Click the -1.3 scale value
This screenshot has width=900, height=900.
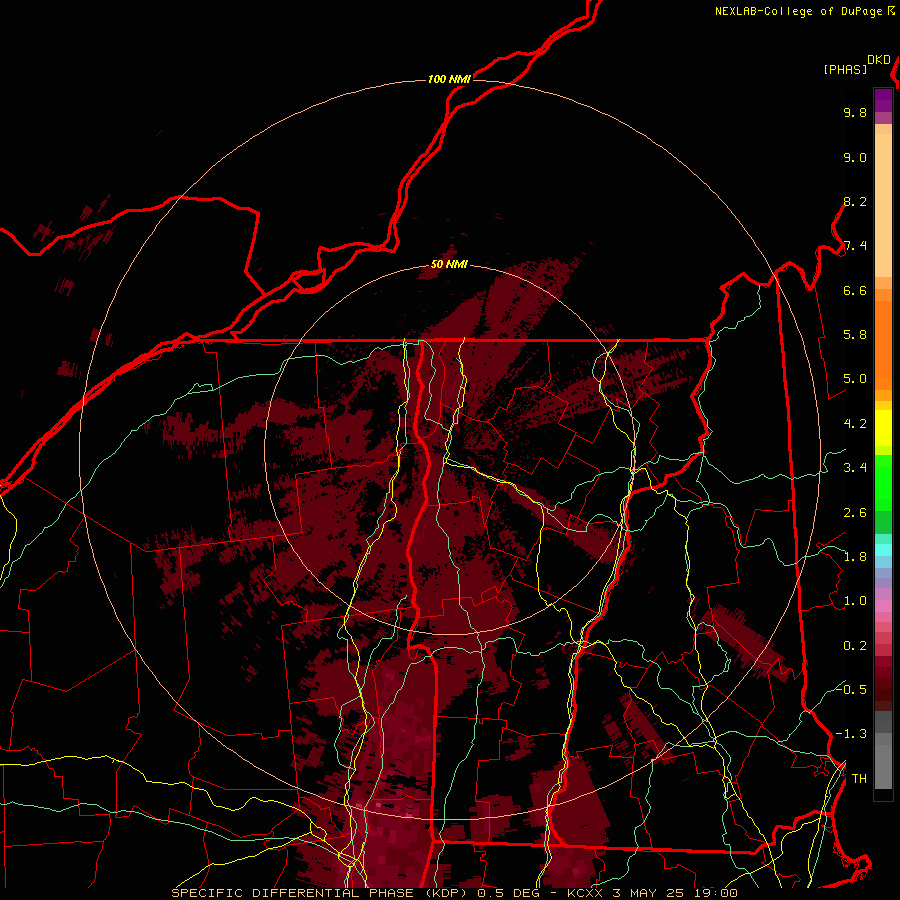[851, 734]
